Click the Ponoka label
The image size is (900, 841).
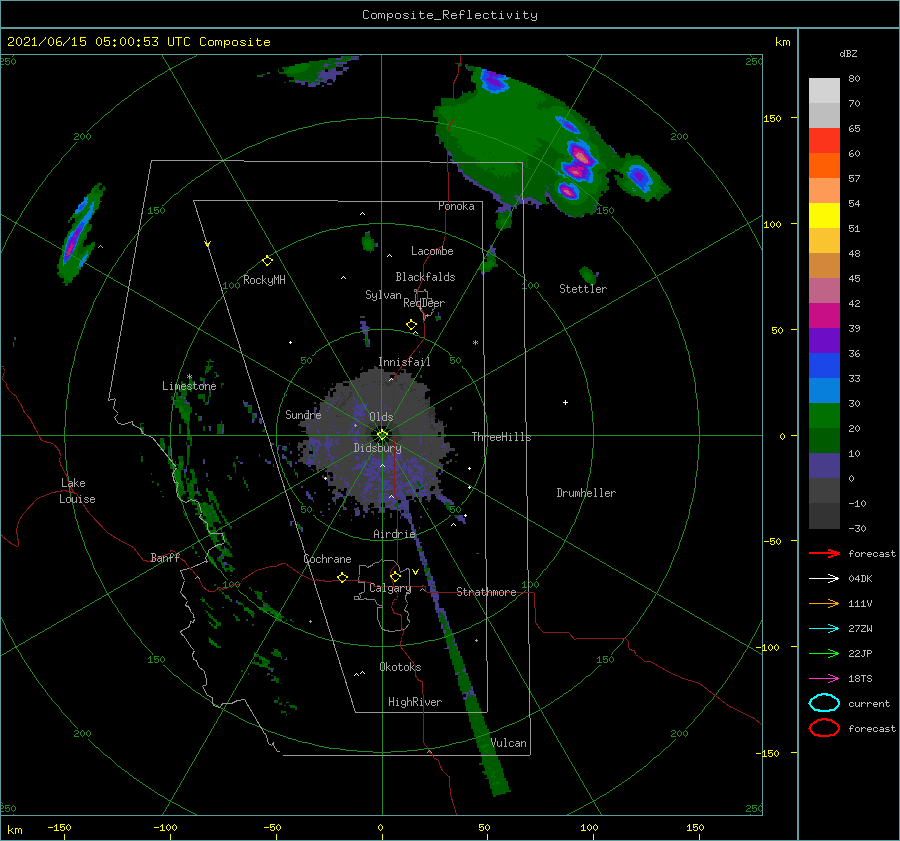coord(456,206)
